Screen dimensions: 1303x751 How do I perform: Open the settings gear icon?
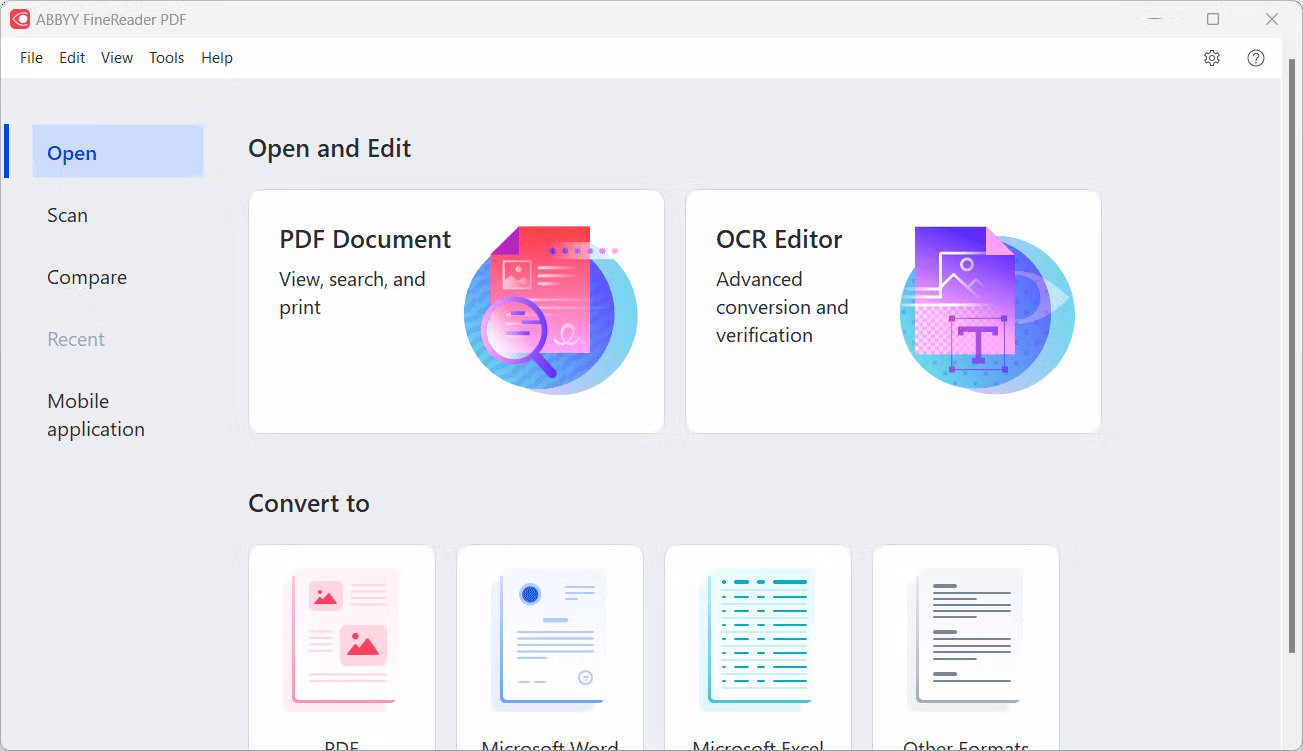pos(1212,58)
